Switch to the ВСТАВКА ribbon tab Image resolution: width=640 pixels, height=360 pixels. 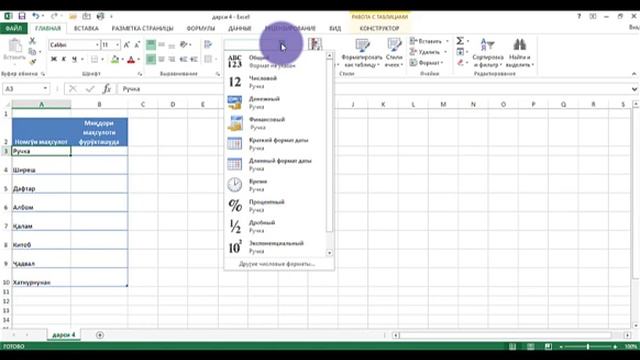point(86,28)
